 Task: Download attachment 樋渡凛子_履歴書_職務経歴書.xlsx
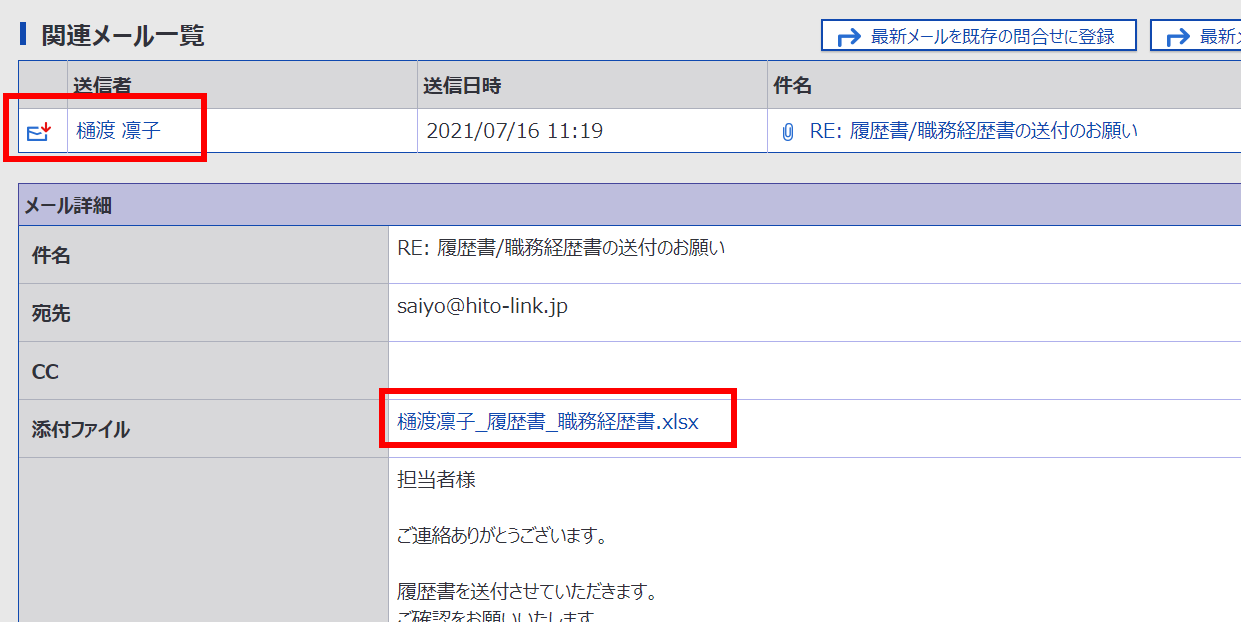pos(548,422)
